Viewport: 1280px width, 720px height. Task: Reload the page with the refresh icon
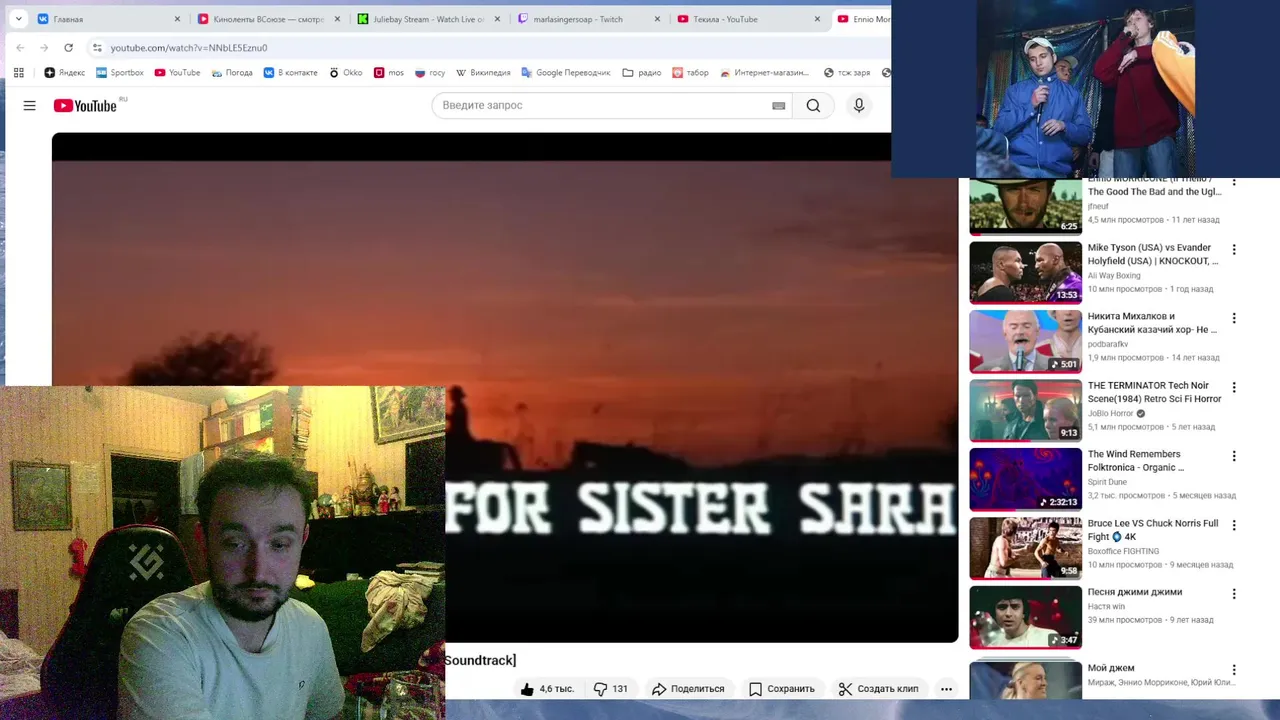point(68,48)
